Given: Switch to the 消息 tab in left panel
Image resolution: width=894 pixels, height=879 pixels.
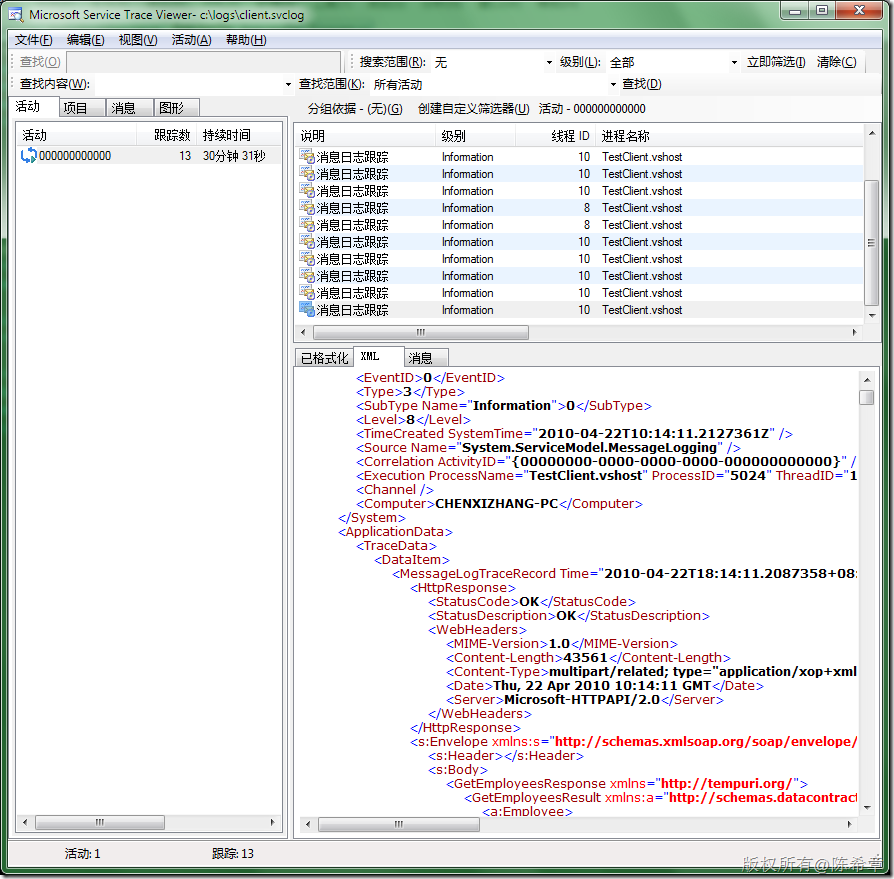Looking at the screenshot, I should click(x=130, y=108).
